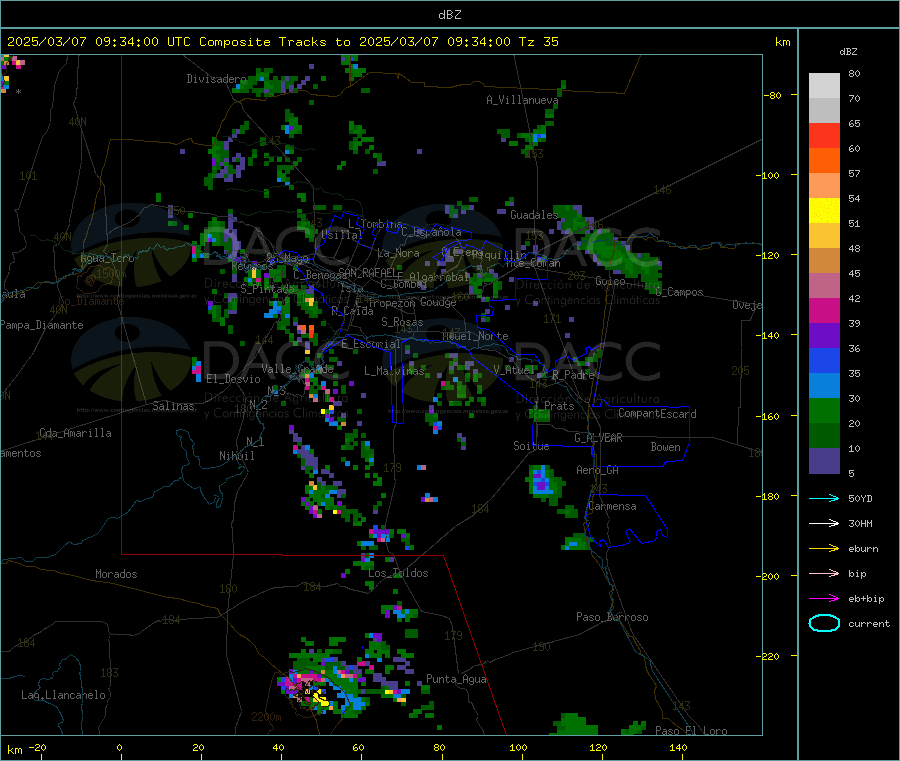Image resolution: width=900 pixels, height=761 pixels.
Task: Click the cyan 'current' ellipse legend symbol
Action: (x=824, y=623)
